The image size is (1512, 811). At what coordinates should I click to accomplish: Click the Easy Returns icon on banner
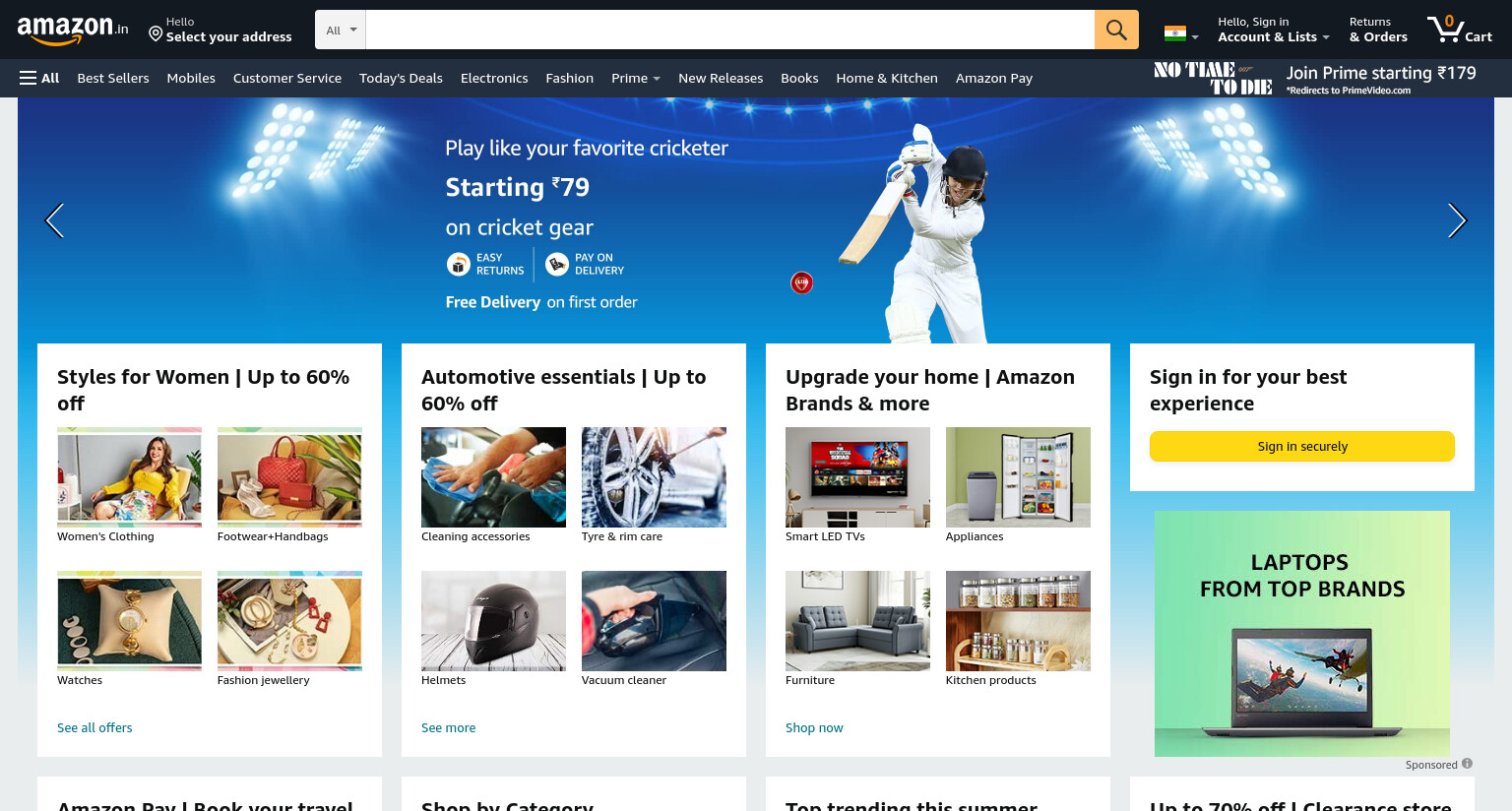click(459, 264)
